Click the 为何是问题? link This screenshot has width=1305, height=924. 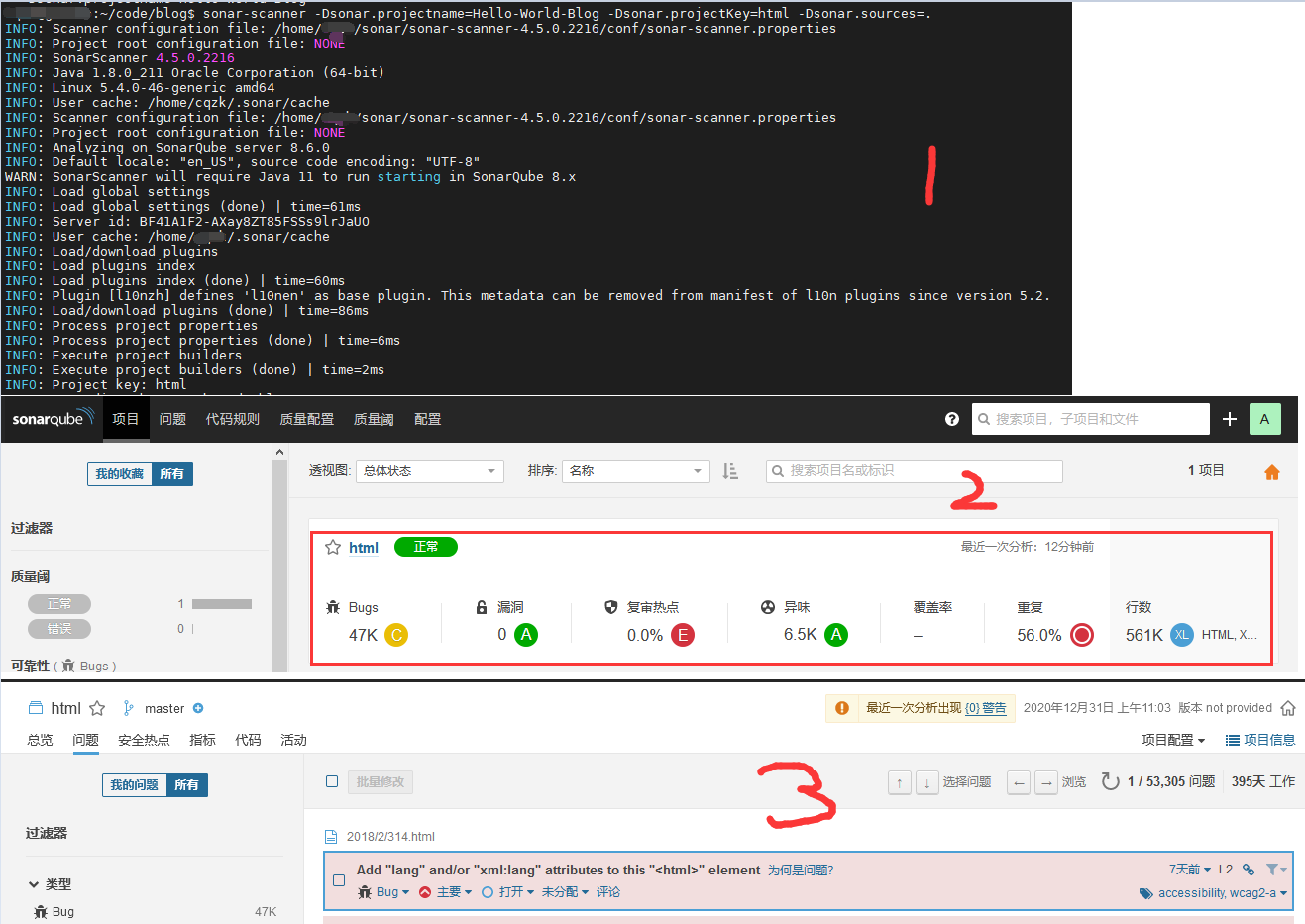801,870
